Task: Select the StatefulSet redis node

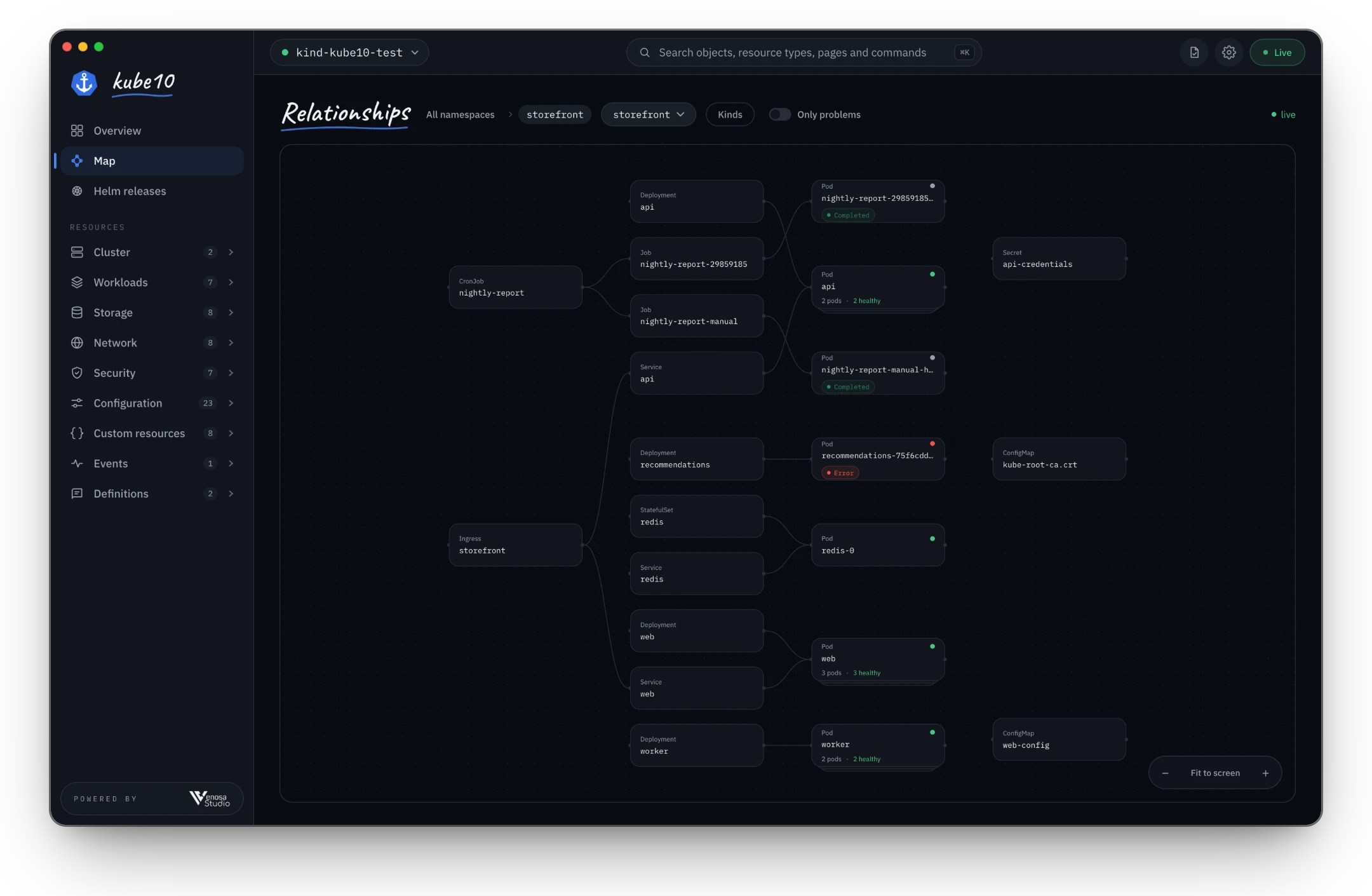Action: coord(696,517)
